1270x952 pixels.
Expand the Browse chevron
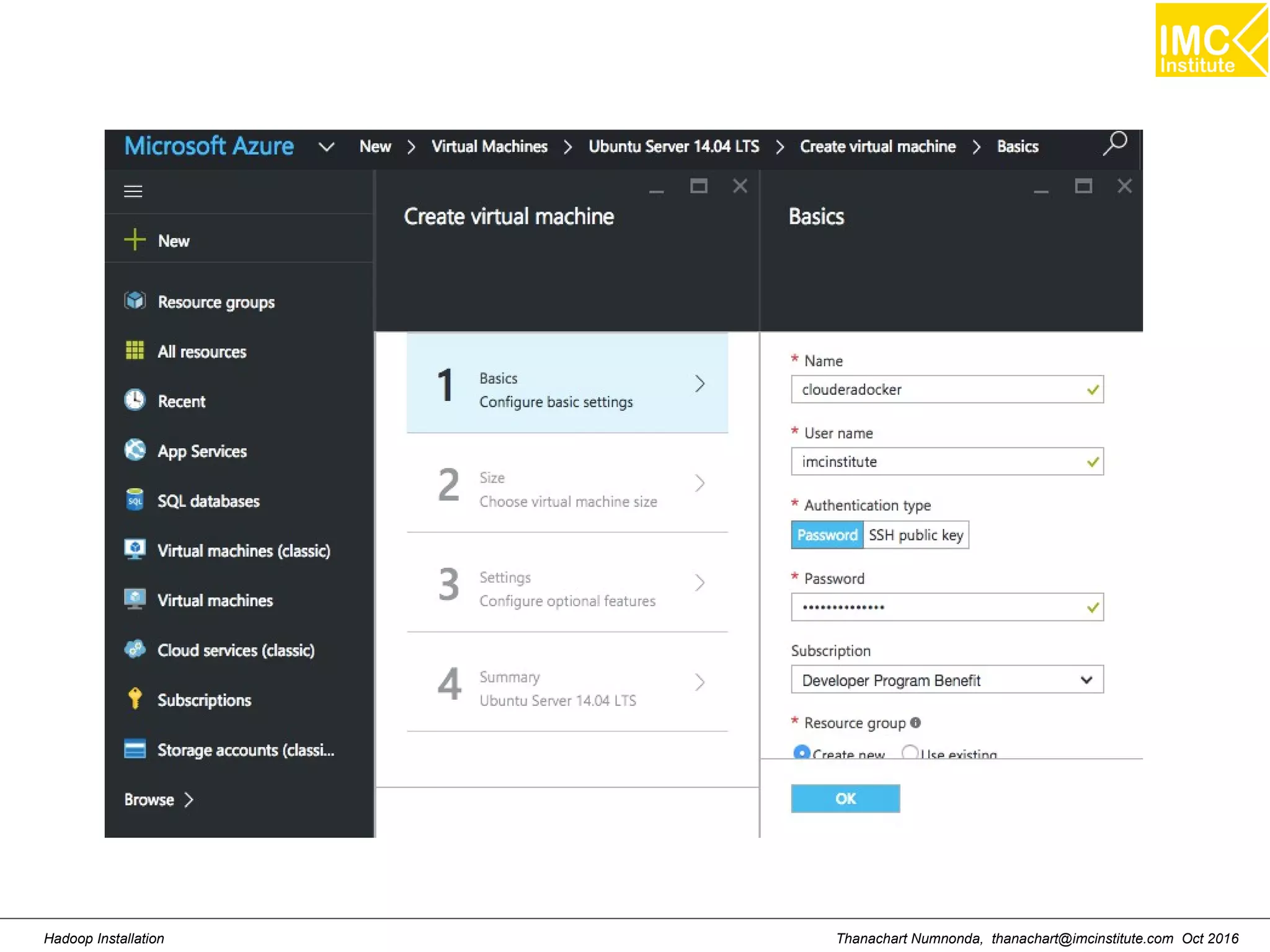click(x=189, y=800)
